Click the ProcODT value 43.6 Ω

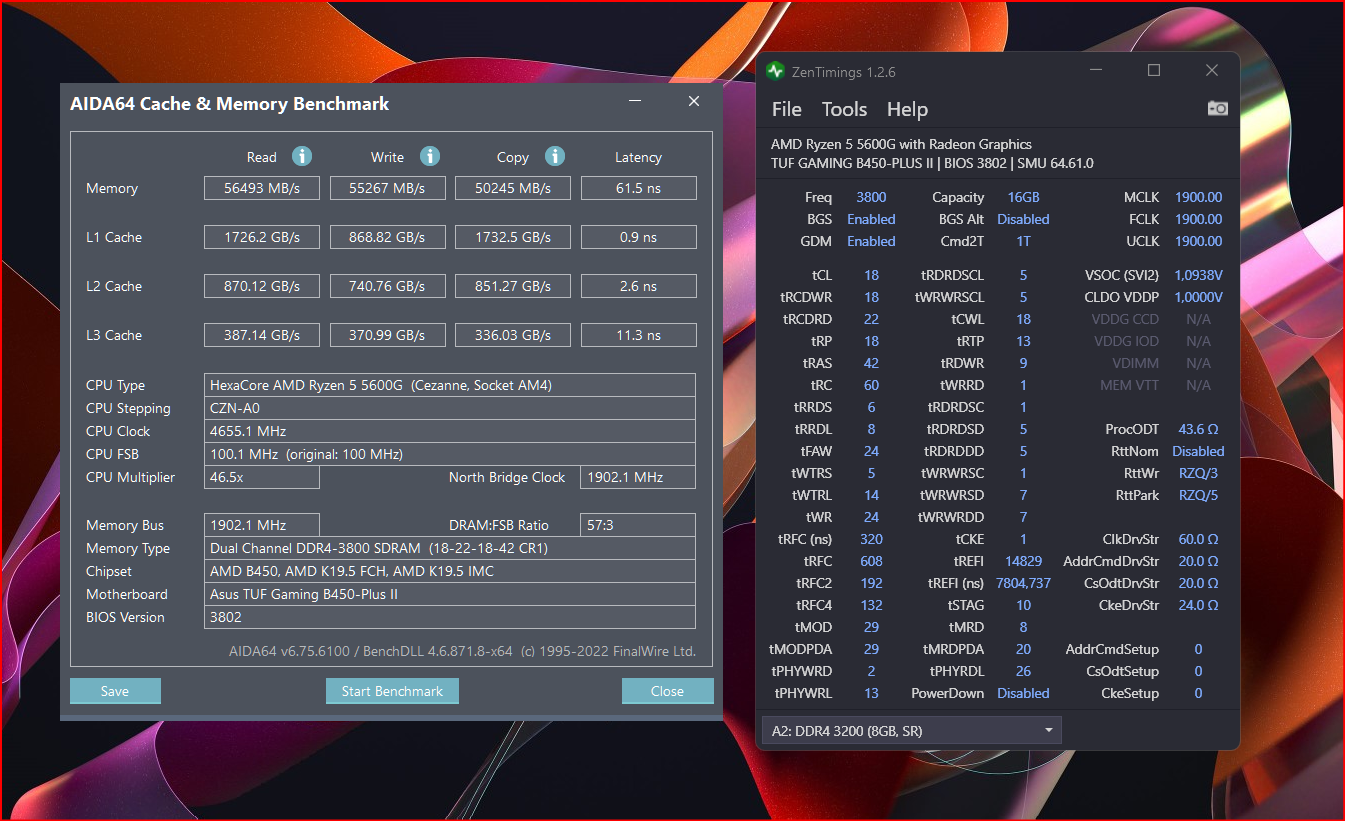(x=1198, y=429)
